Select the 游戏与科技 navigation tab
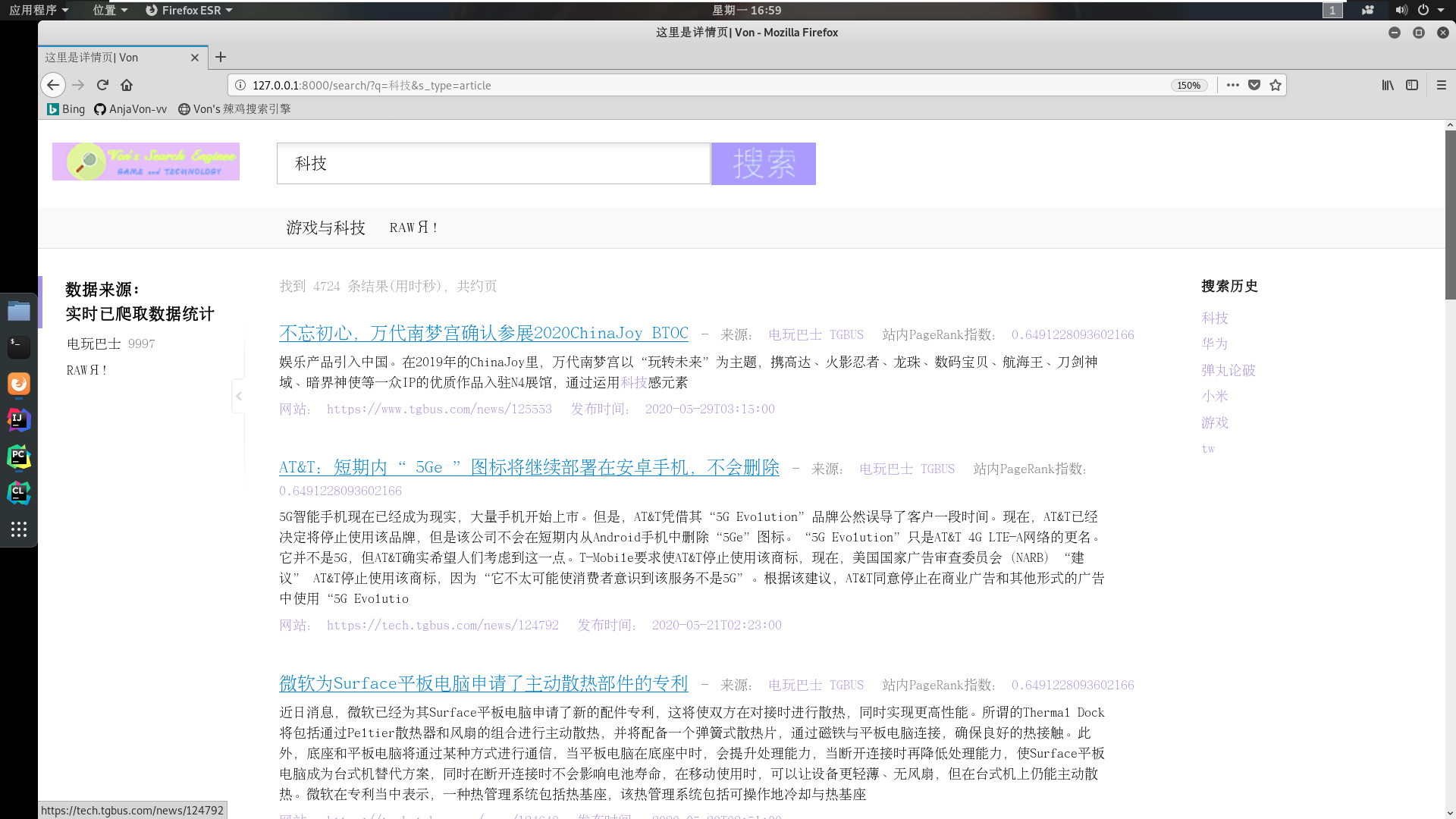This screenshot has width=1456, height=819. [325, 227]
